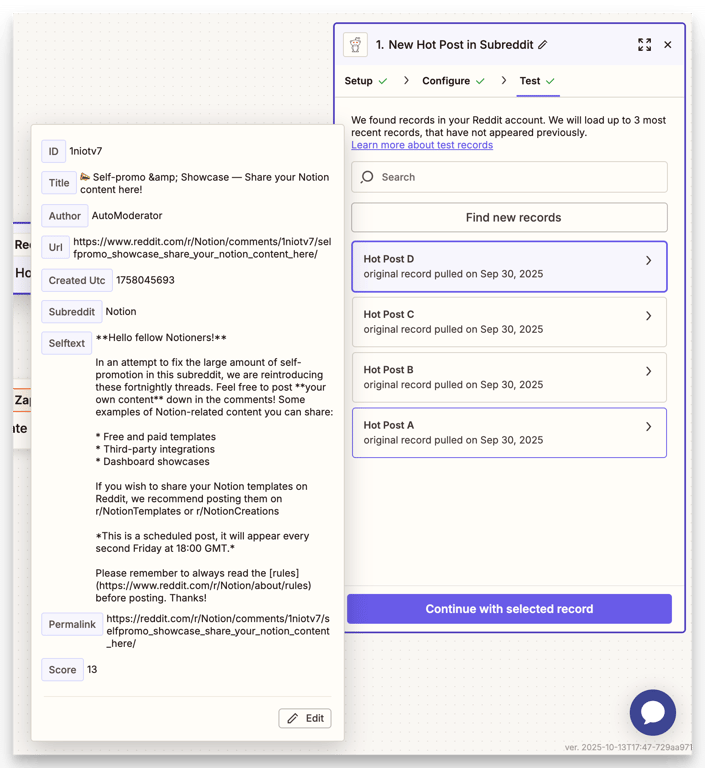705x768 pixels.
Task: Rename step using the pencil icon
Action: 542,45
